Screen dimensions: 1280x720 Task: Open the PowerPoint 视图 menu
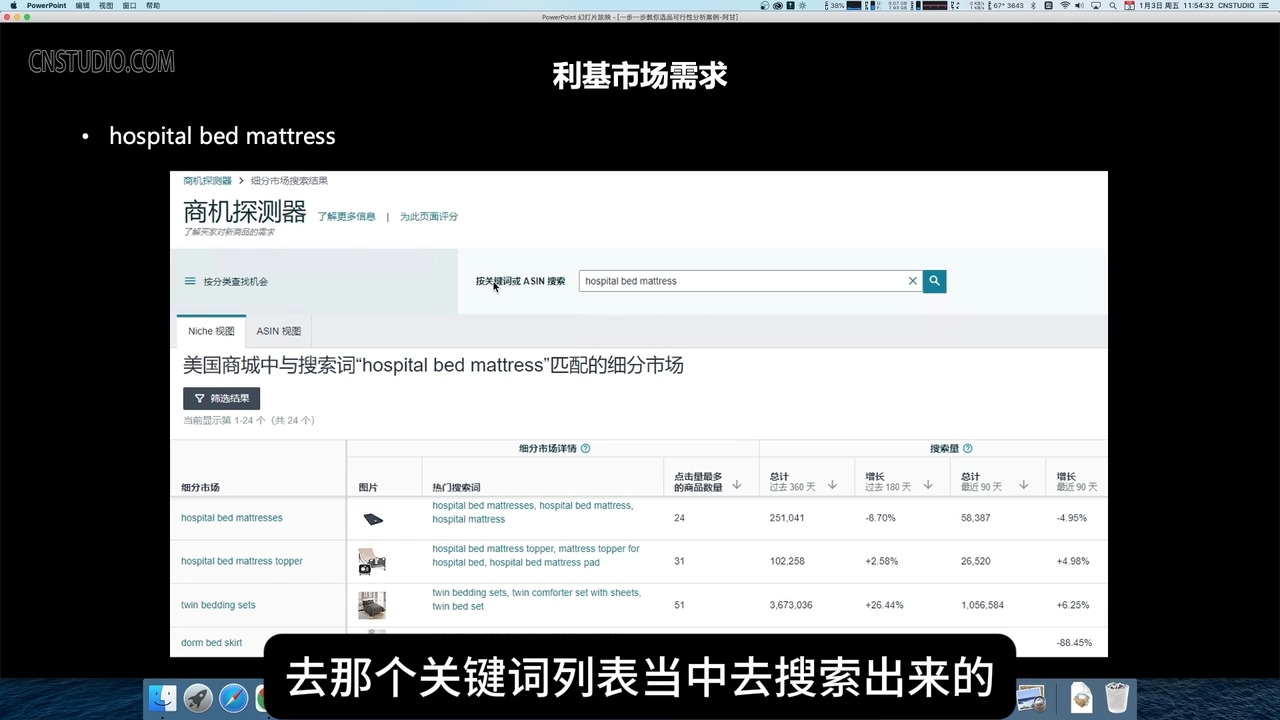106,5
